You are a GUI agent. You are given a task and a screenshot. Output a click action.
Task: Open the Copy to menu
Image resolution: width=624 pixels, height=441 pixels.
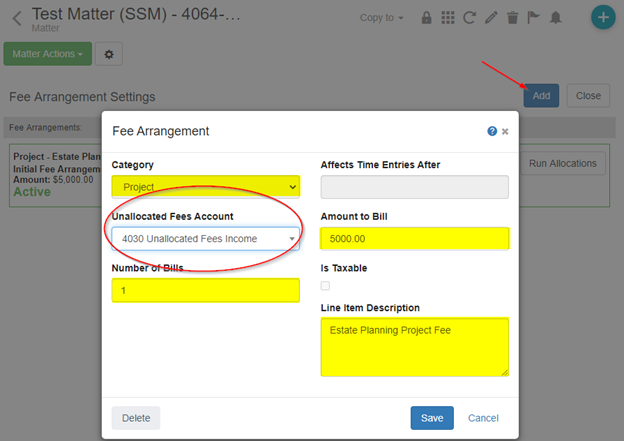381,18
